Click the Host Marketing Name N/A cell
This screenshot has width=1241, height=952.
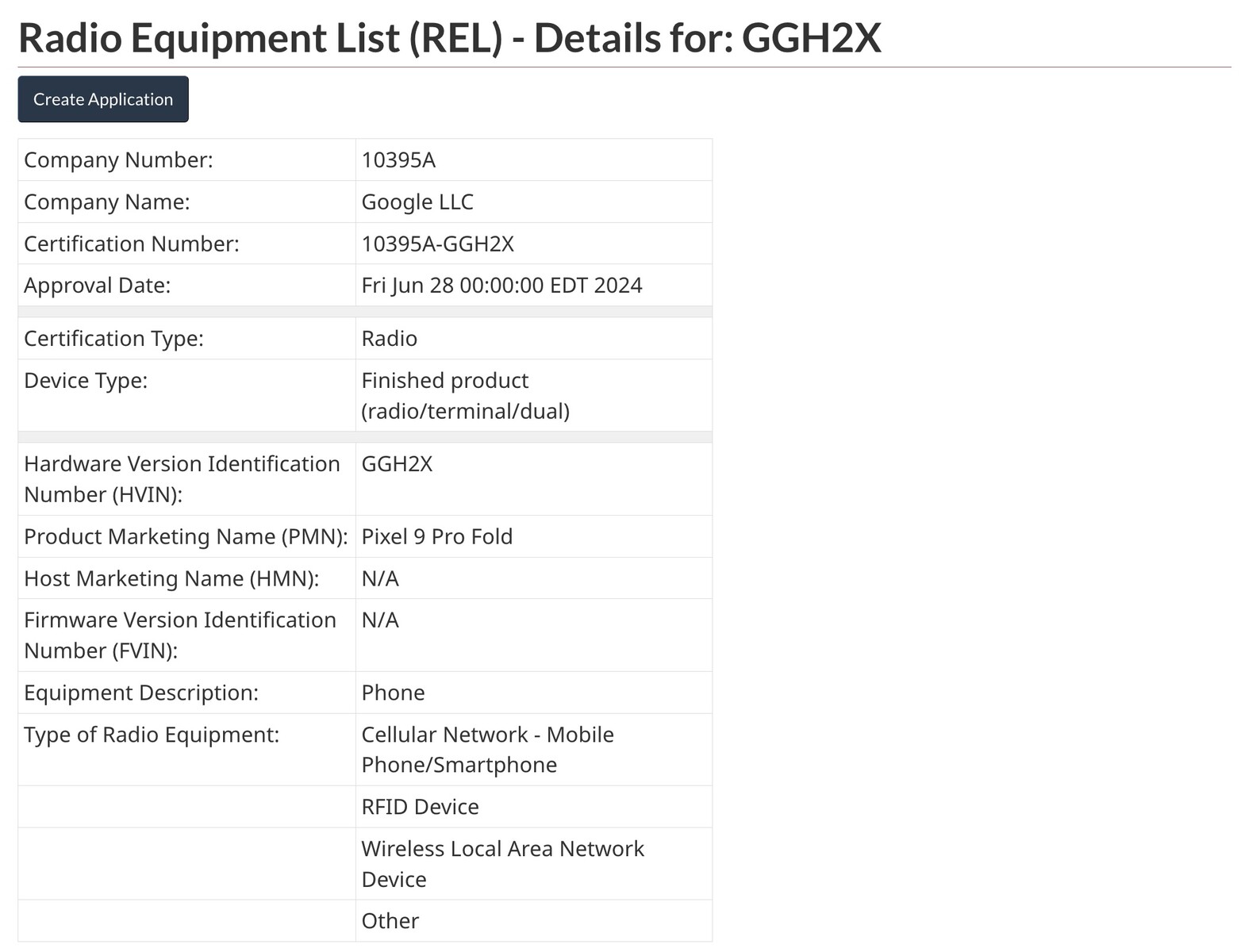533,578
